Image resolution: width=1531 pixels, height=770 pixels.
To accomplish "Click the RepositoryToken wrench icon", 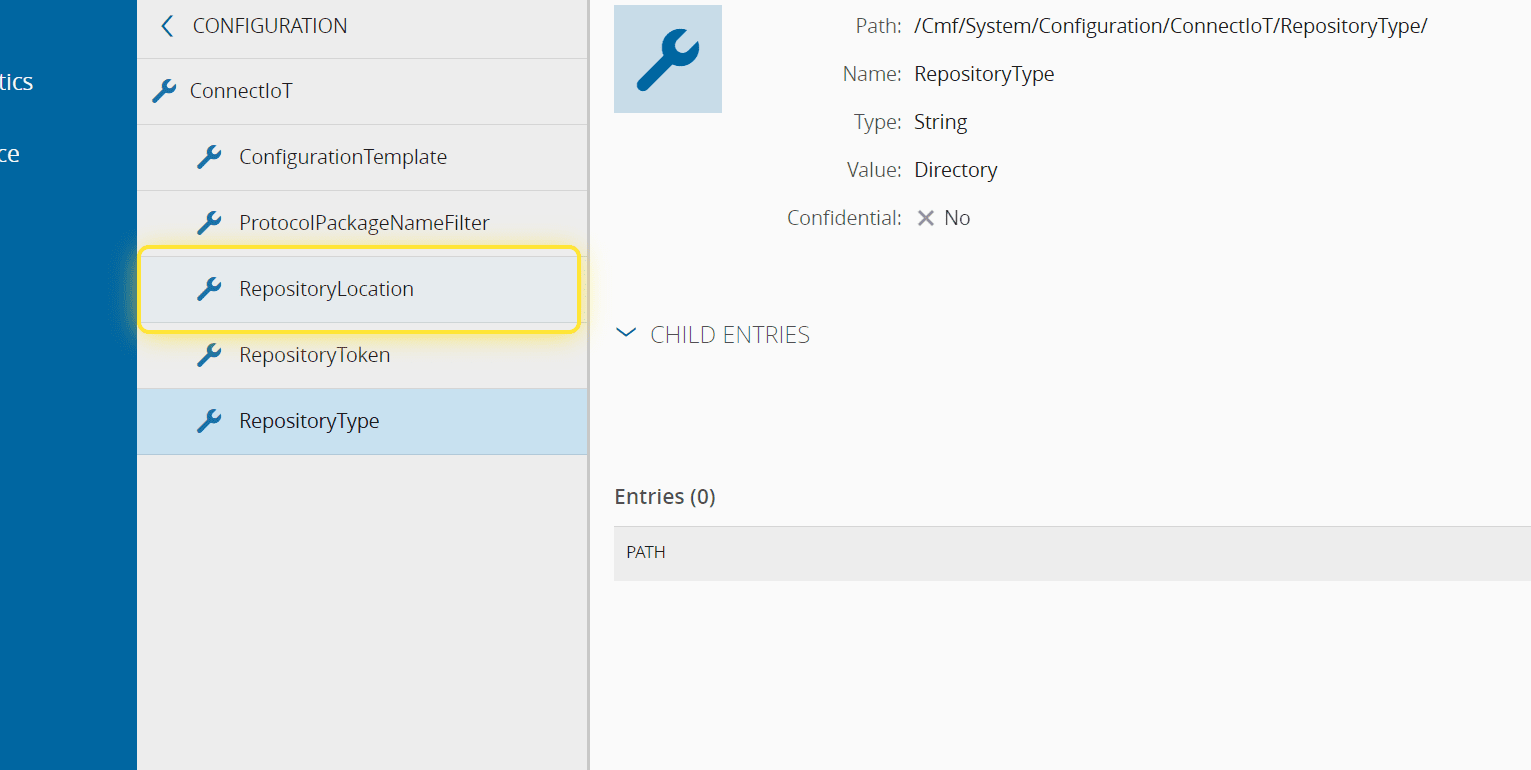I will [x=209, y=355].
